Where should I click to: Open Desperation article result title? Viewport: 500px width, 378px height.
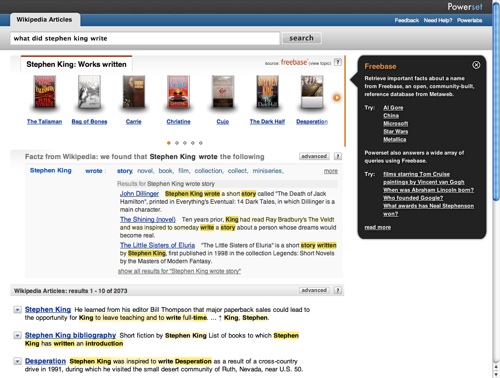pos(45,361)
